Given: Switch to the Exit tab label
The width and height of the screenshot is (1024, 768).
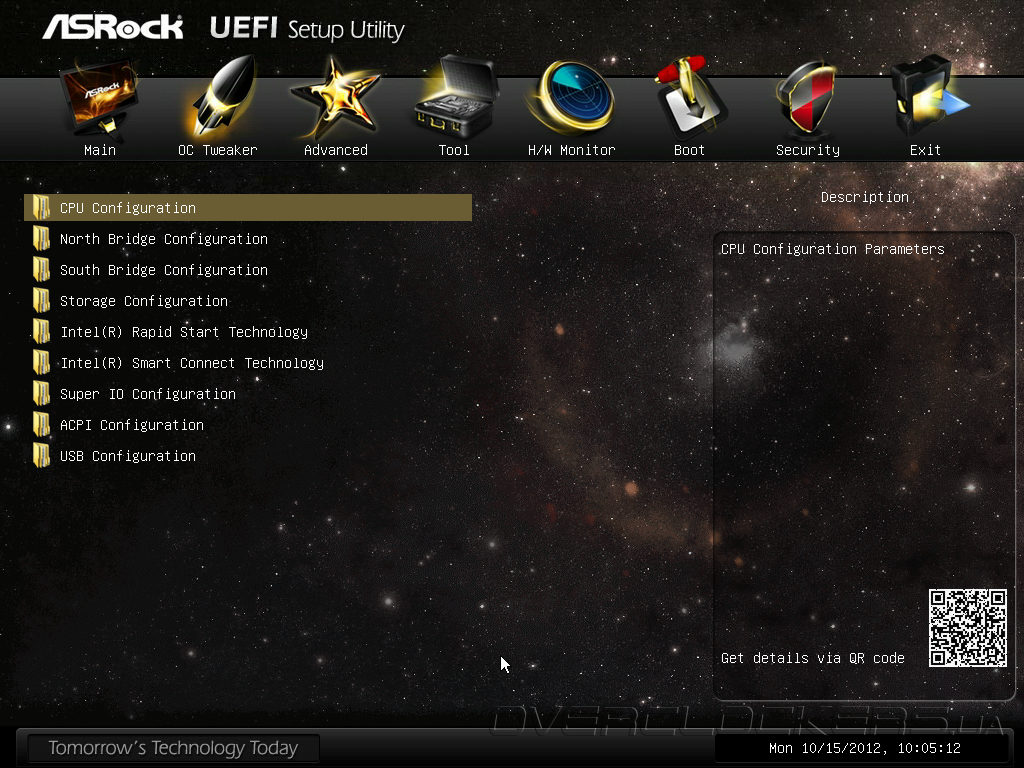Looking at the screenshot, I should pyautogui.click(x=925, y=150).
